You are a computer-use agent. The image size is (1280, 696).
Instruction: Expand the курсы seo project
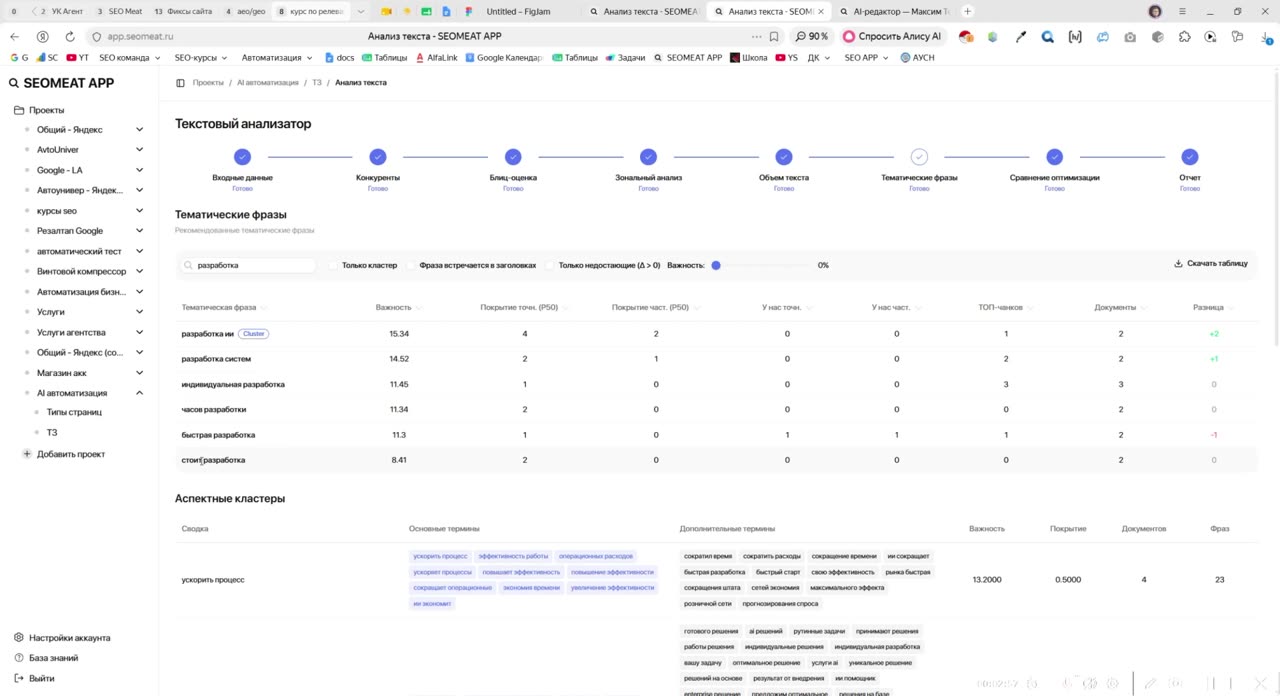click(139, 211)
